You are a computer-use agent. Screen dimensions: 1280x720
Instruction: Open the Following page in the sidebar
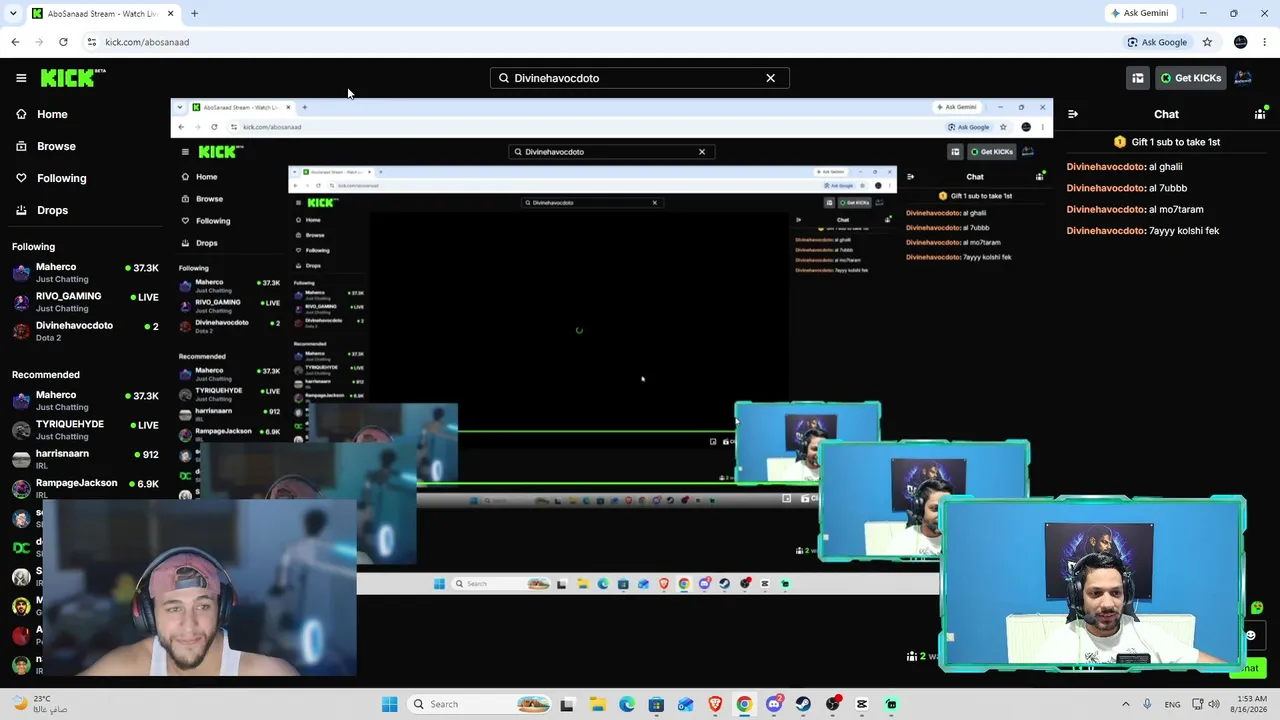coord(62,178)
